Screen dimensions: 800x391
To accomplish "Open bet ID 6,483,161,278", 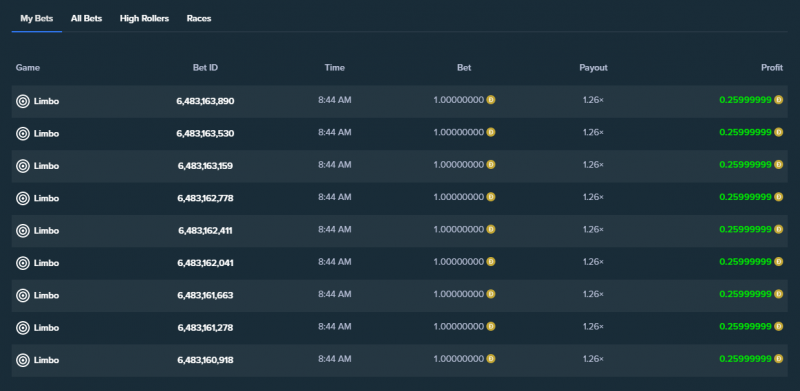I will tap(206, 328).
